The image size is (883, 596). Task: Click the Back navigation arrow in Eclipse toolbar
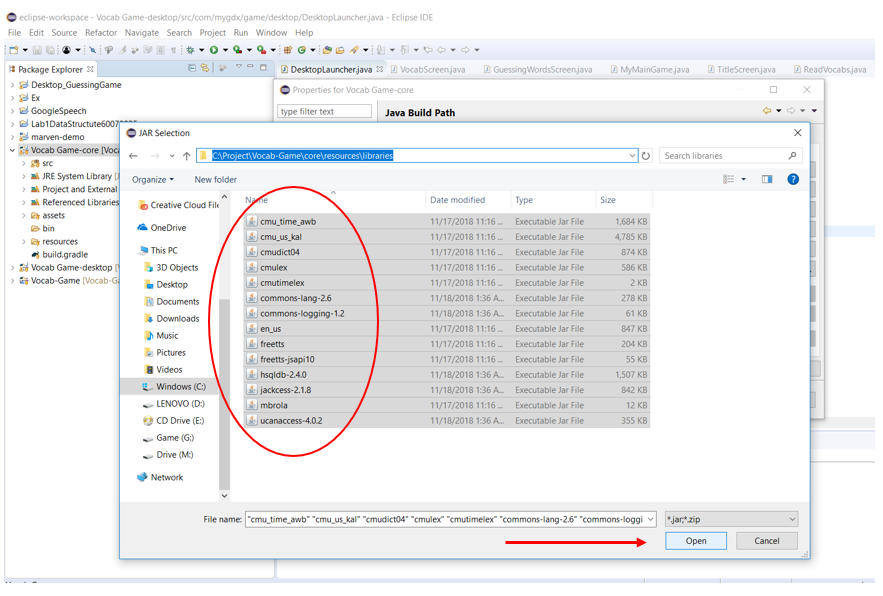tap(442, 50)
